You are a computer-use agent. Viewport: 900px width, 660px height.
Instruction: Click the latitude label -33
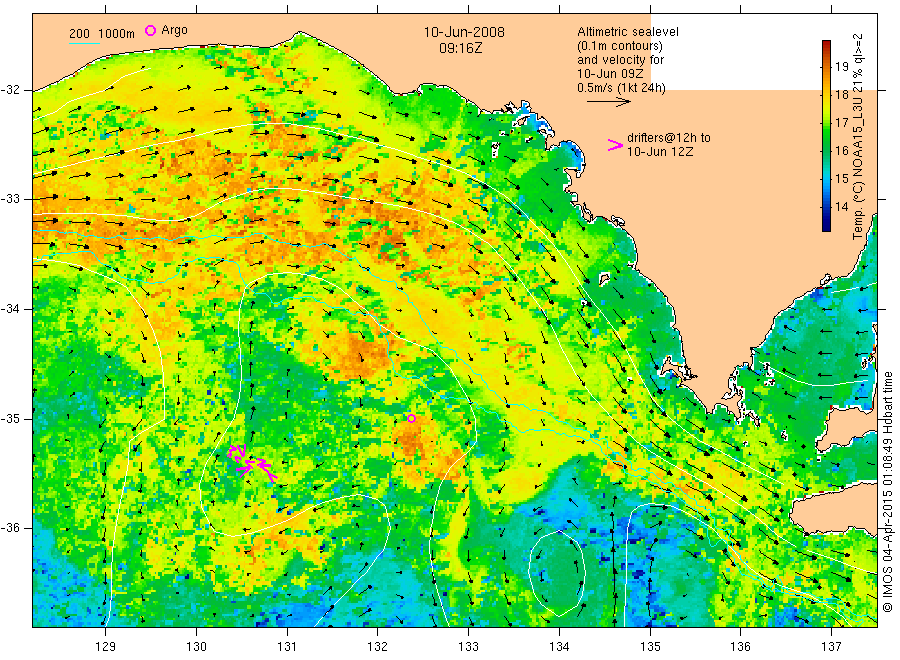click(x=10, y=200)
